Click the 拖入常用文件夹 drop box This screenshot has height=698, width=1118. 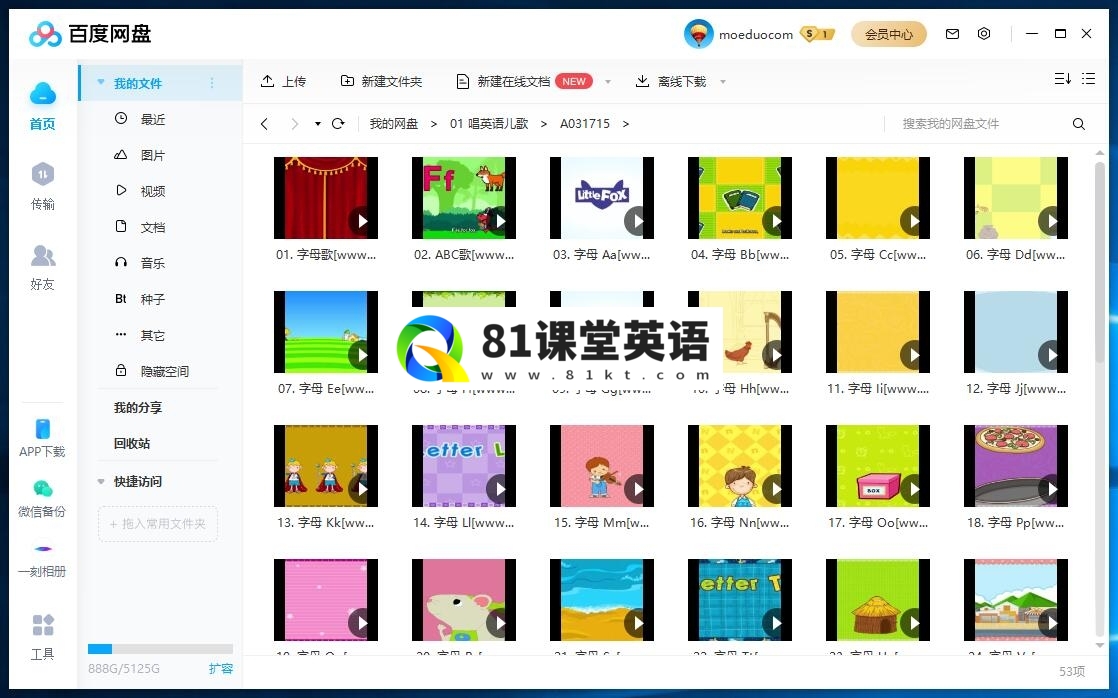(158, 523)
